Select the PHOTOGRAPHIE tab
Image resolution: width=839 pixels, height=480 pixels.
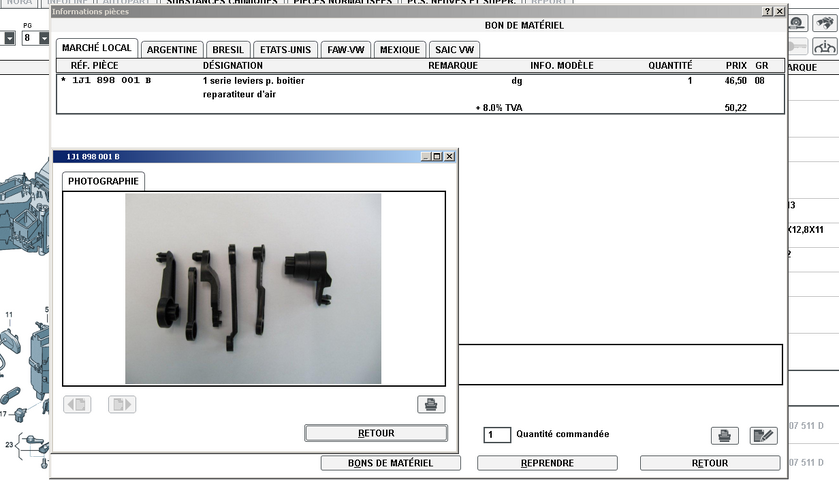pyautogui.click(x=103, y=181)
